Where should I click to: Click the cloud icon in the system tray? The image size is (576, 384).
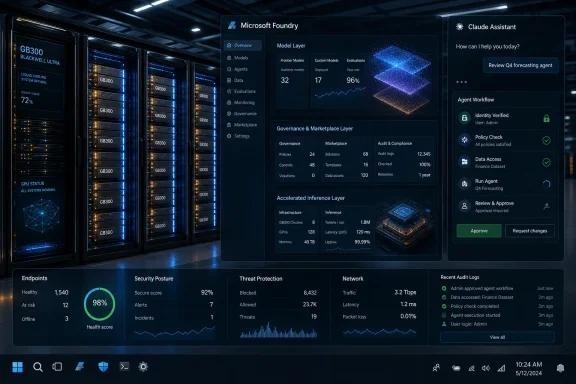point(456,368)
